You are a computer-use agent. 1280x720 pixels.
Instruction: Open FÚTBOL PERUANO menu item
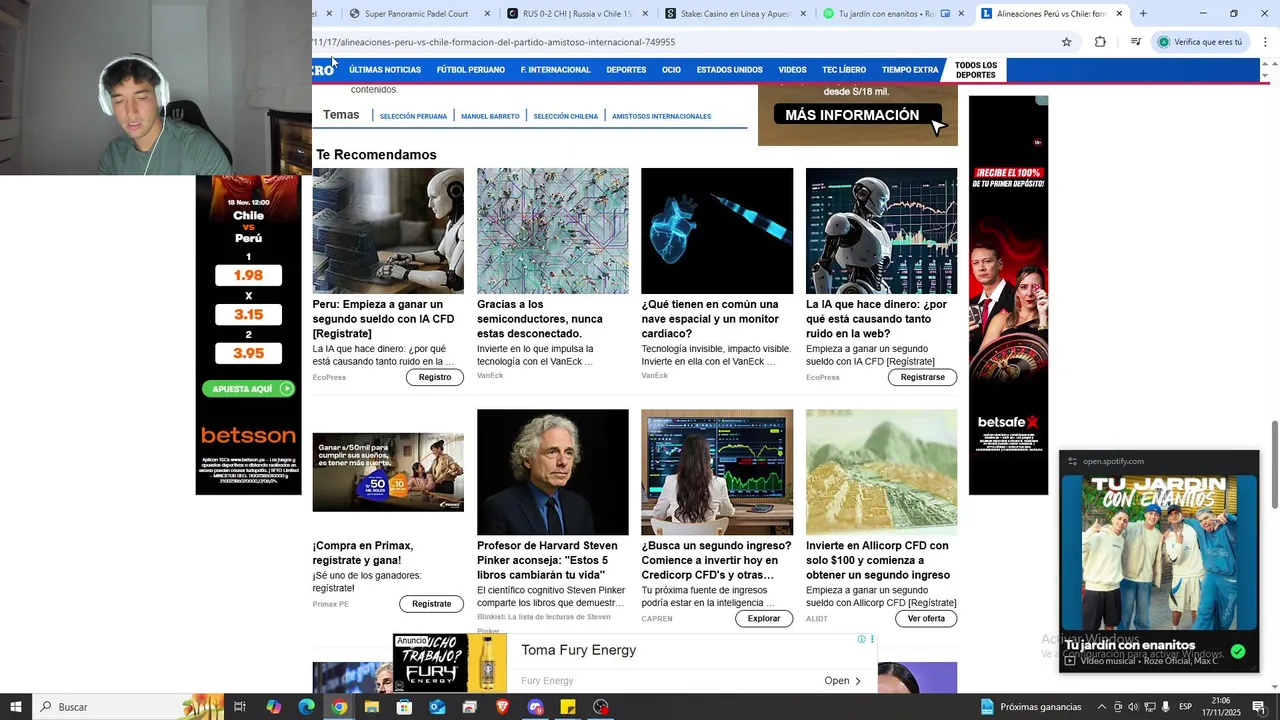pyautogui.click(x=471, y=70)
